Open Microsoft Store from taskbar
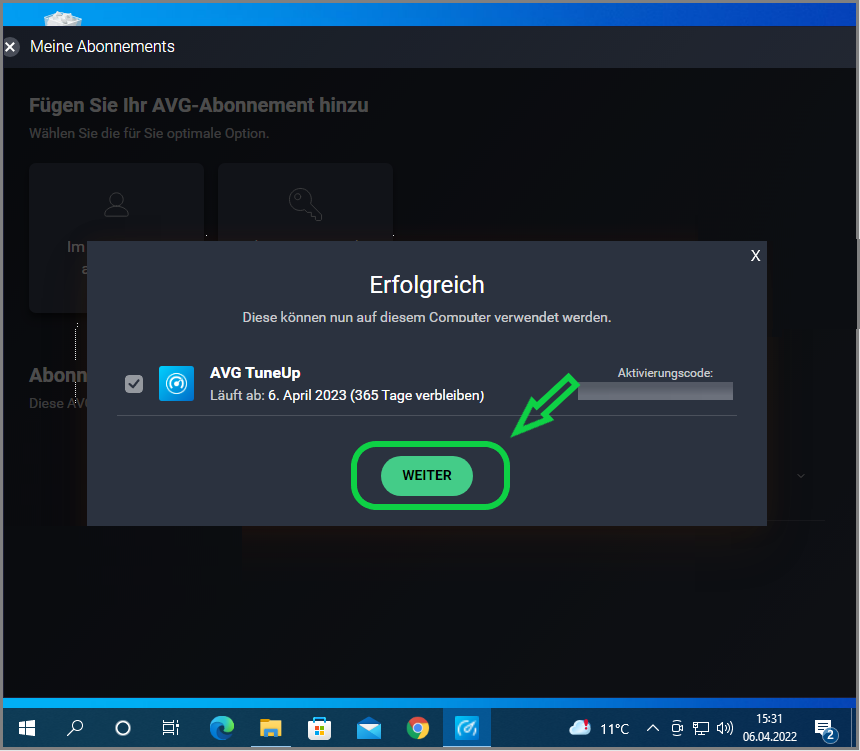Viewport: 860px width, 751px height. pyautogui.click(x=319, y=729)
